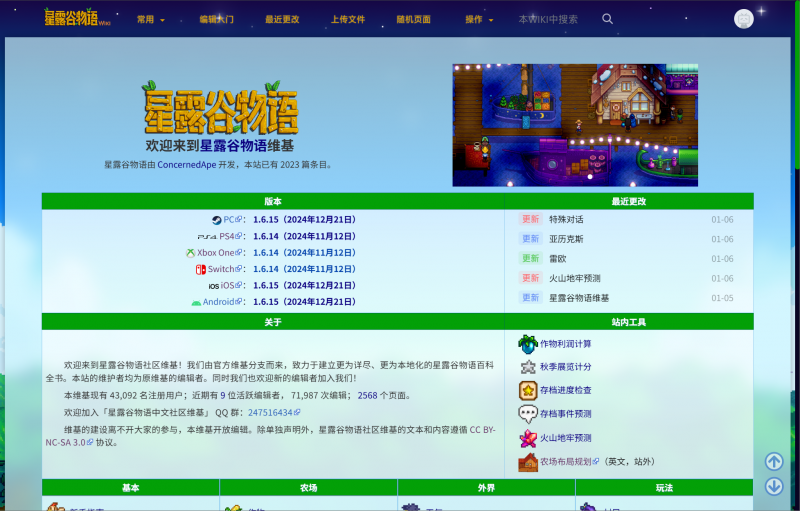Open the user avatar icon

[x=743, y=19]
